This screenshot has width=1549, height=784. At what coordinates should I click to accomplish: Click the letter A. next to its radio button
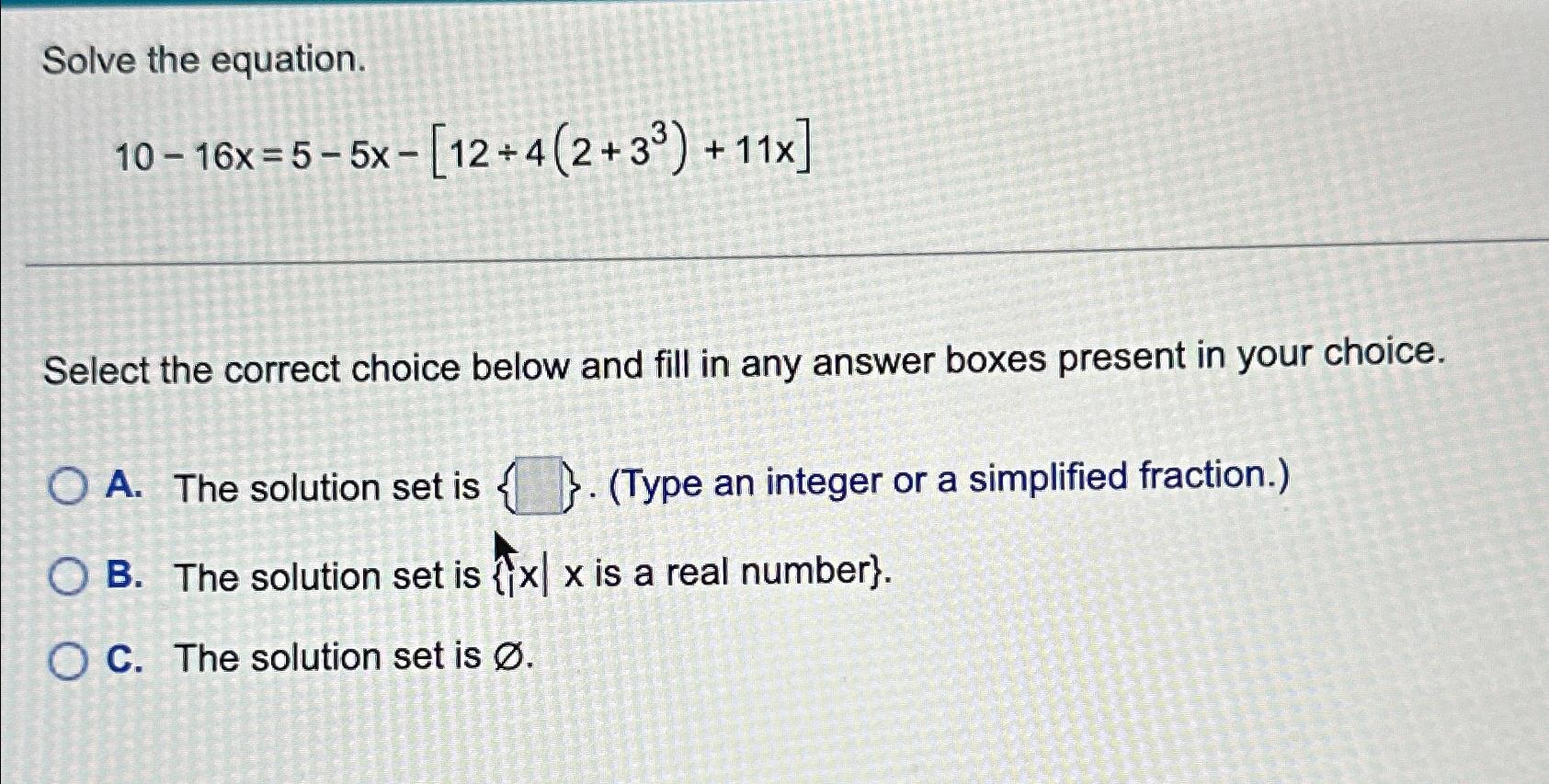(x=125, y=487)
